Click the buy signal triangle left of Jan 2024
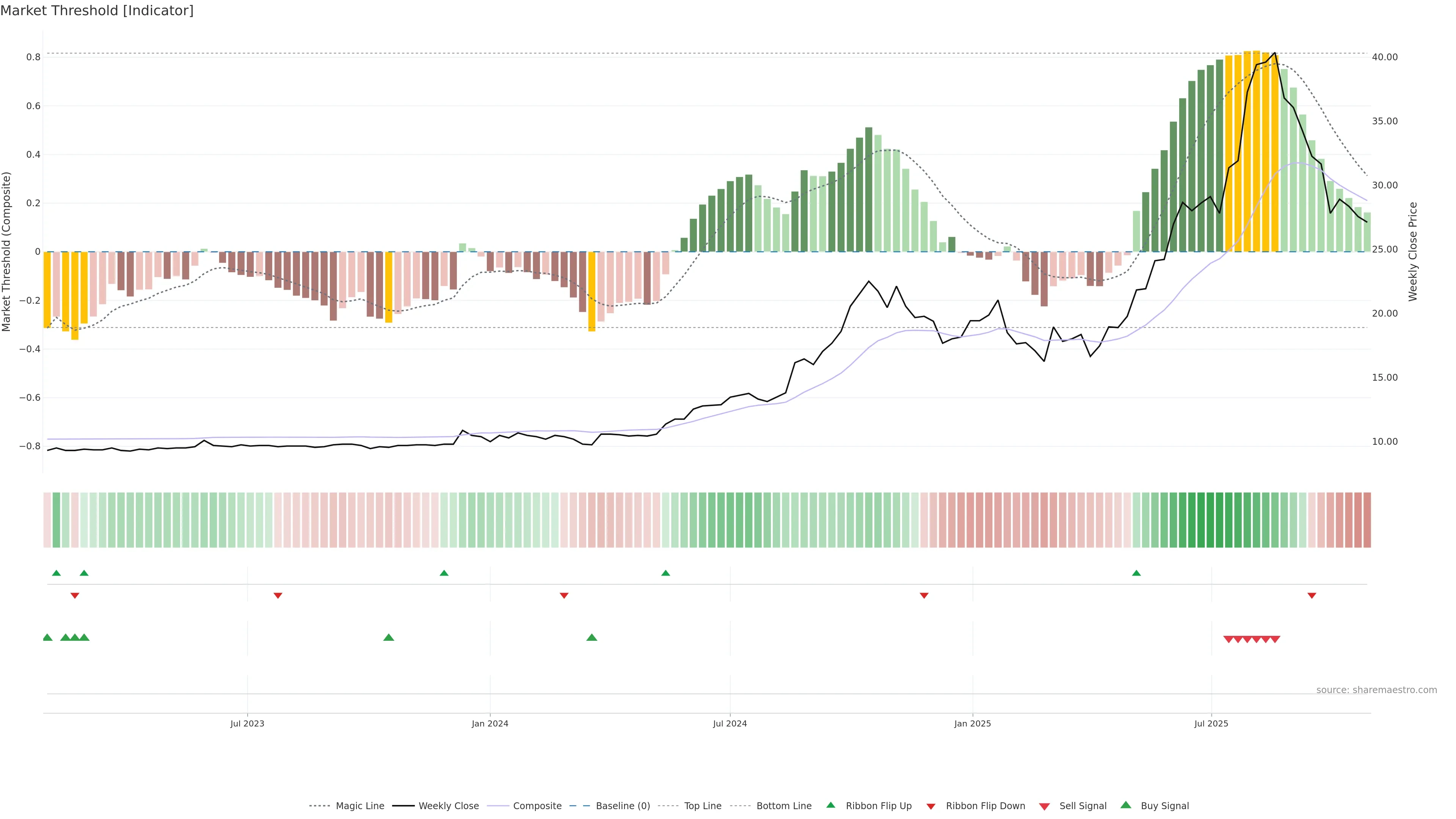 [389, 637]
